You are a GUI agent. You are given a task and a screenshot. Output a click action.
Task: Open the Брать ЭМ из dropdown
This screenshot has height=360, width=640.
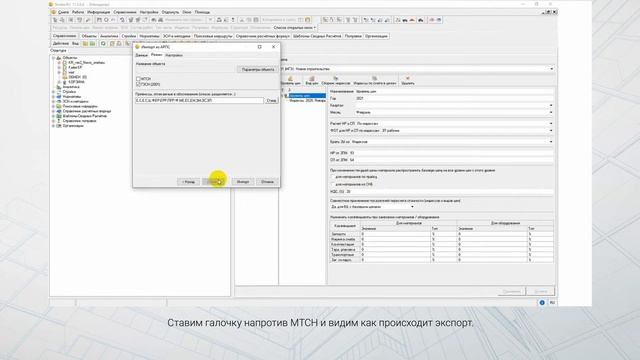[x=551, y=142]
